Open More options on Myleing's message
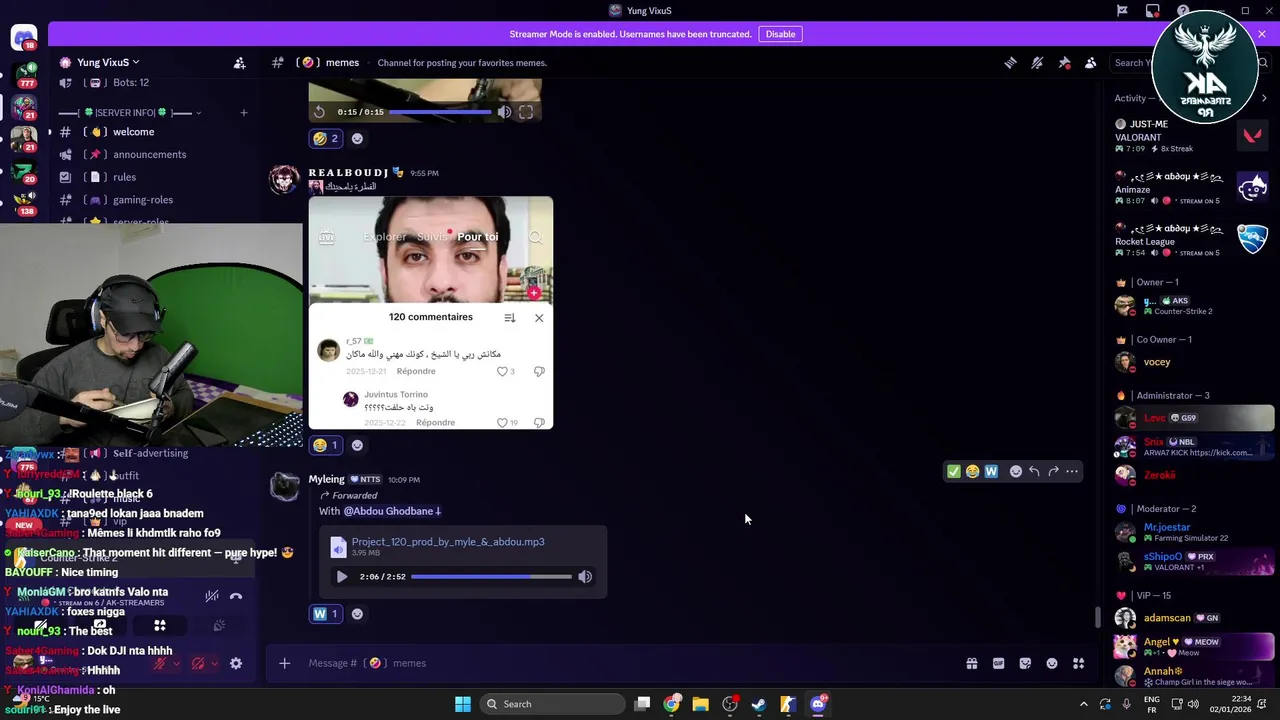This screenshot has width=1280, height=720. coord(1072,471)
